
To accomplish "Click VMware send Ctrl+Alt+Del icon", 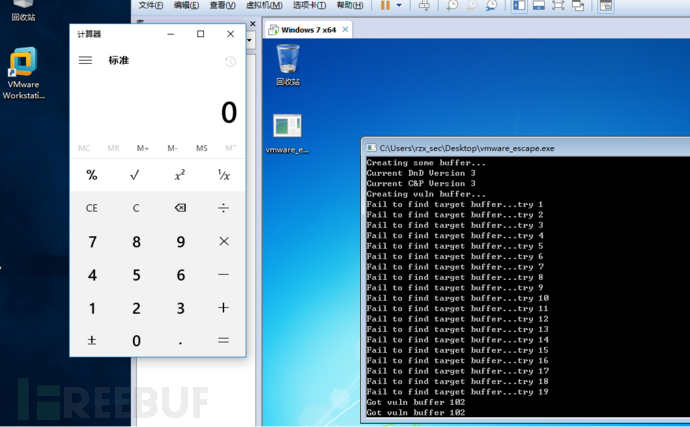I will click(424, 5).
